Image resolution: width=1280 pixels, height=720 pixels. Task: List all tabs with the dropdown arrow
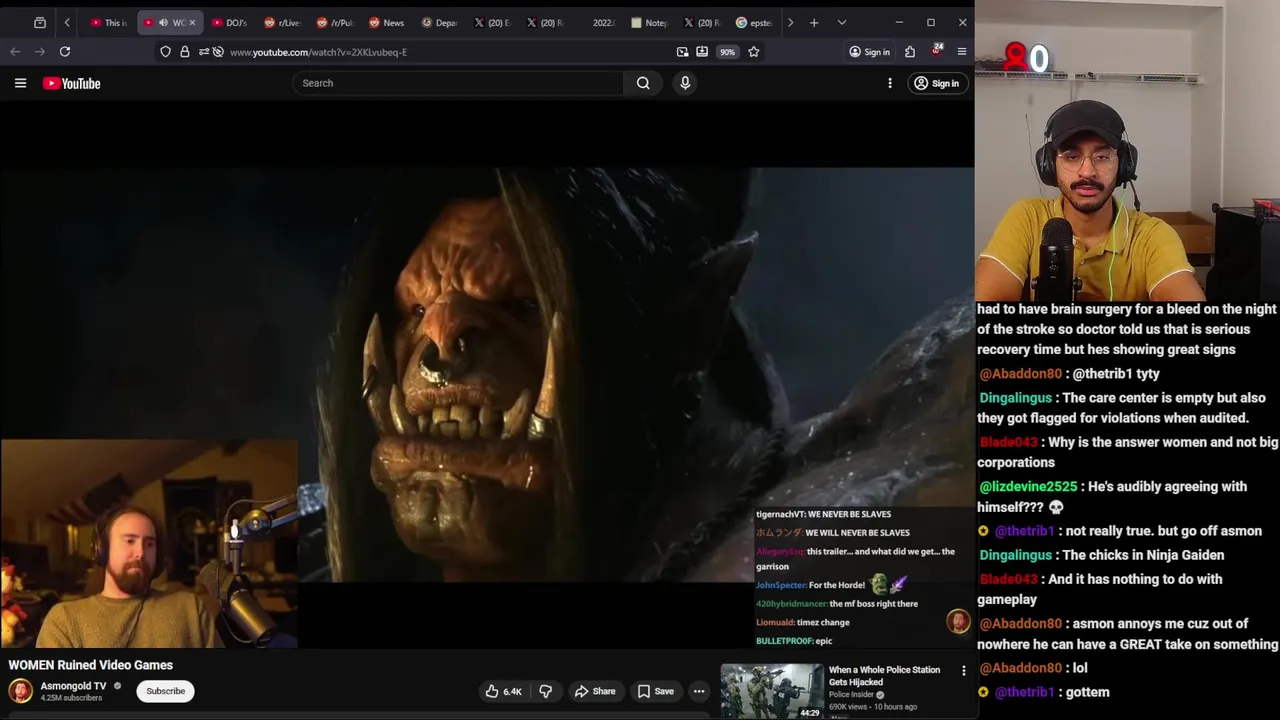(841, 22)
